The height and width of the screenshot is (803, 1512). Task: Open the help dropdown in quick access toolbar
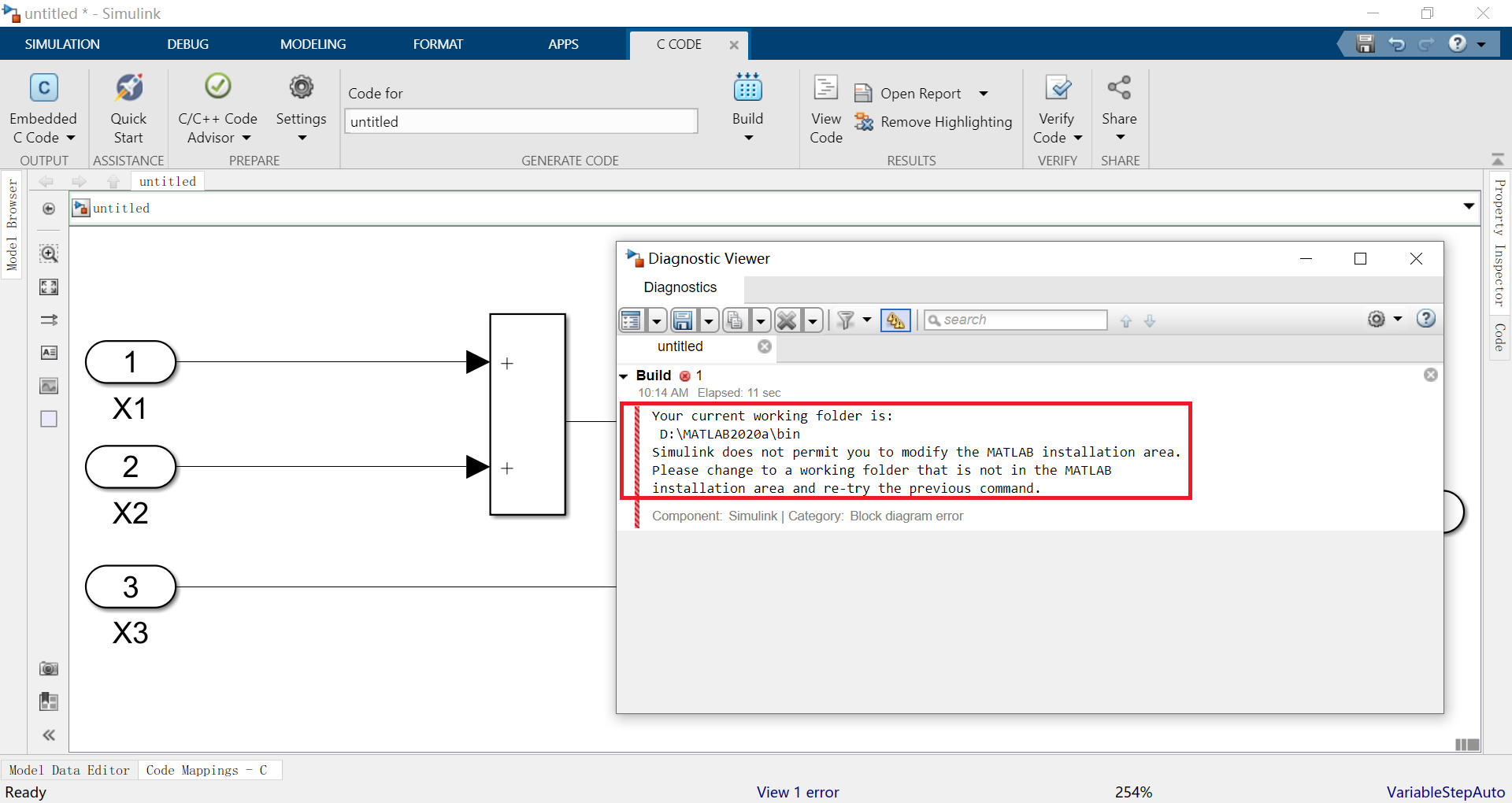pyautogui.click(x=1481, y=45)
